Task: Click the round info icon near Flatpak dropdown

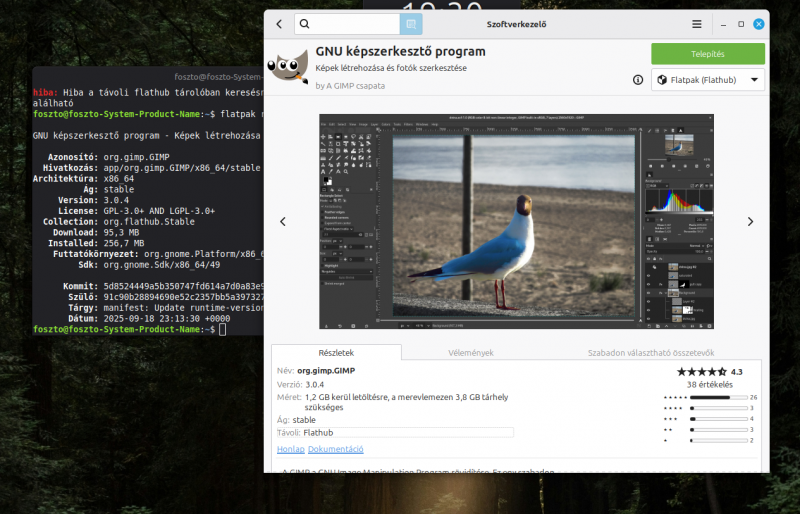Action: (x=638, y=80)
